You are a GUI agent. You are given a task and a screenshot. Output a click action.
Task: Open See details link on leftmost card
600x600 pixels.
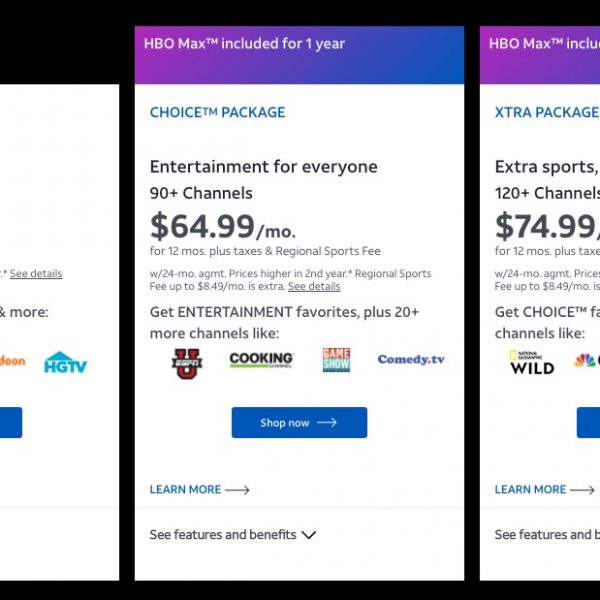tap(36, 274)
